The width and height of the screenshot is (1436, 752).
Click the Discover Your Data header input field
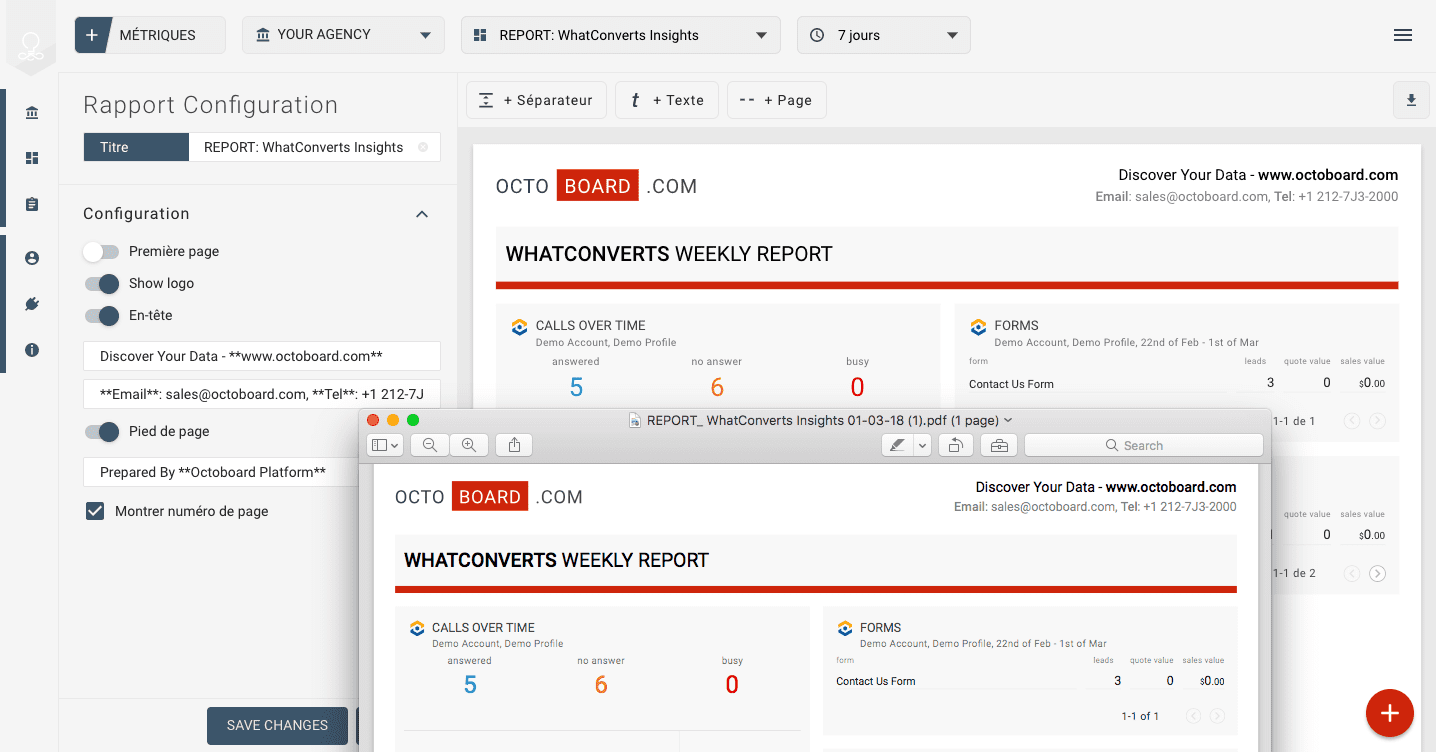pos(262,356)
